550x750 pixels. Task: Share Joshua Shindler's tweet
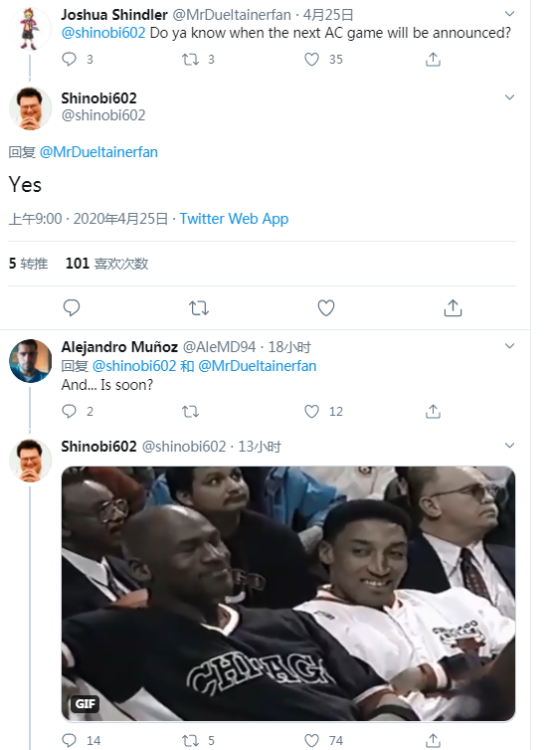433,59
